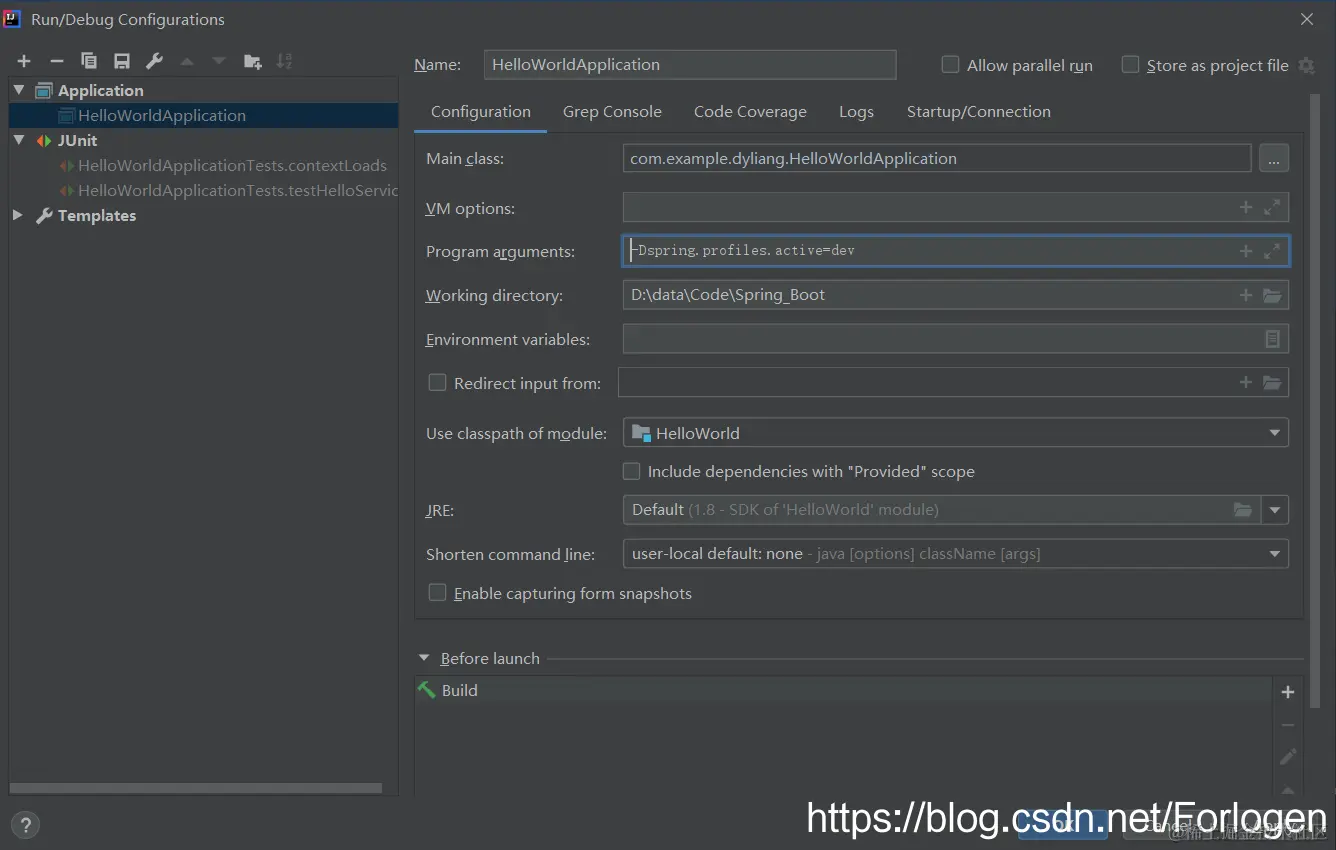1336x850 pixels.
Task: Insert macro plus icon in VM options
Action: [1246, 207]
